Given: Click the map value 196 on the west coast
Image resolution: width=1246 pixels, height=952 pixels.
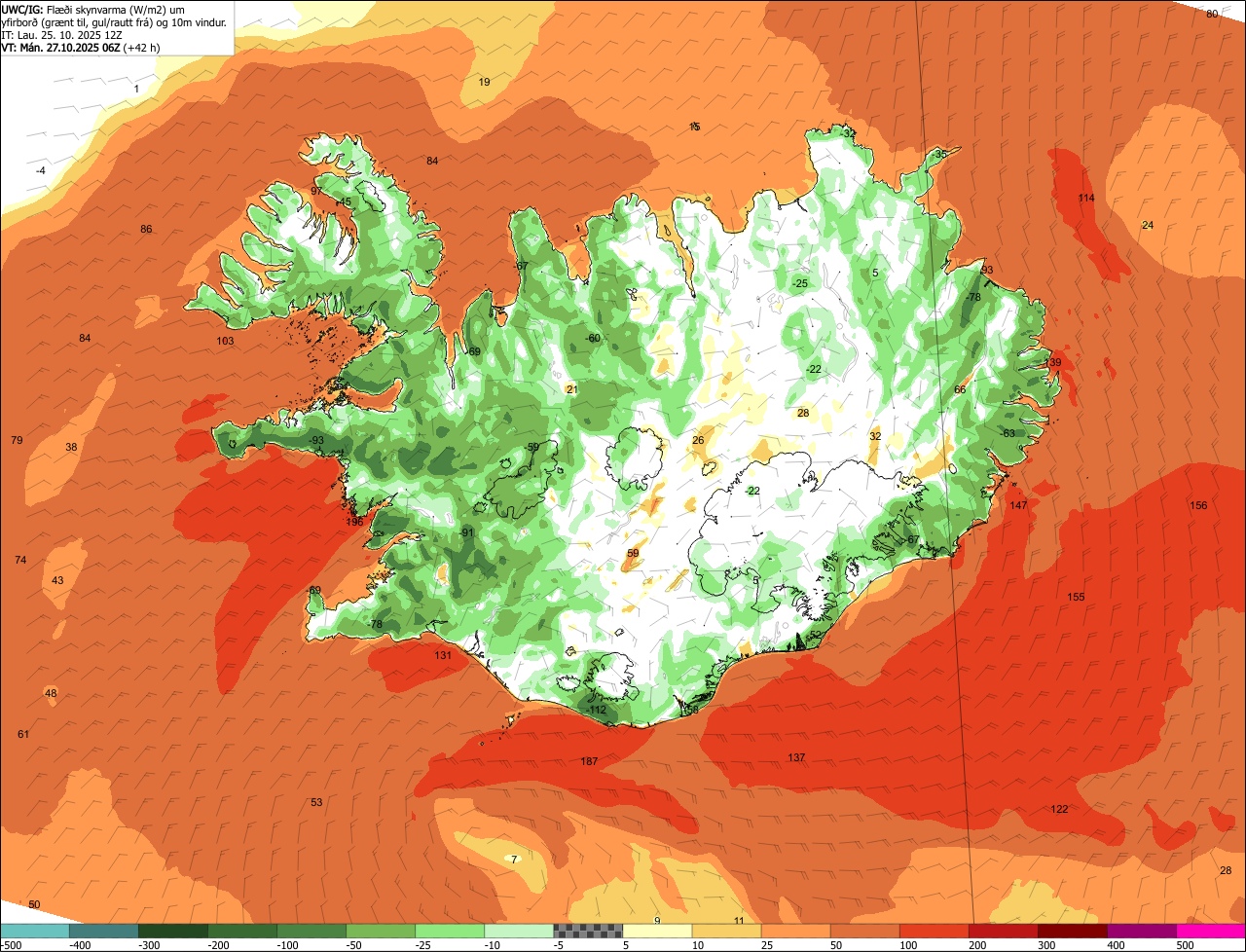Looking at the screenshot, I should tap(354, 523).
